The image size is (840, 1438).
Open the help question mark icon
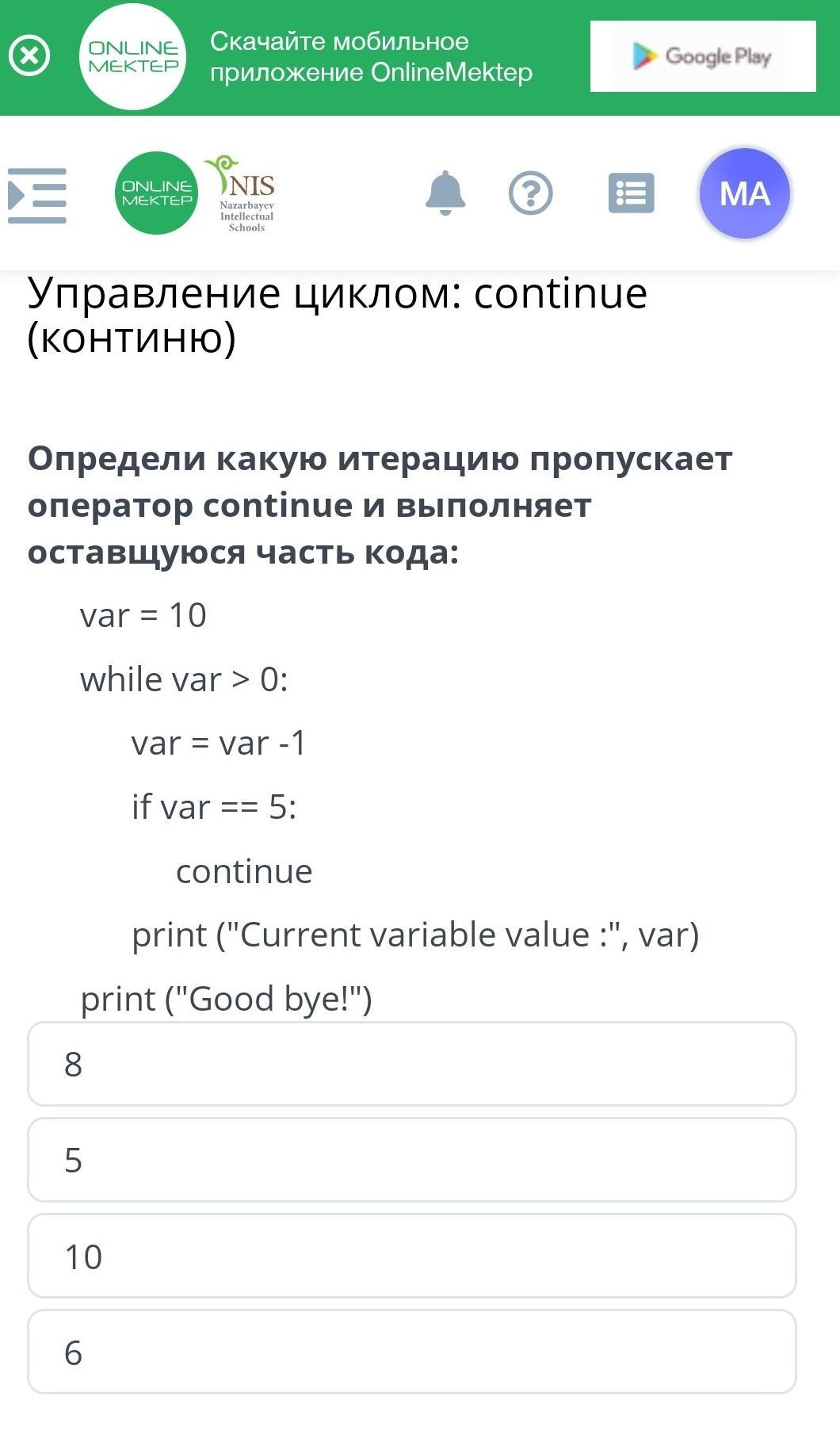pos(530,193)
